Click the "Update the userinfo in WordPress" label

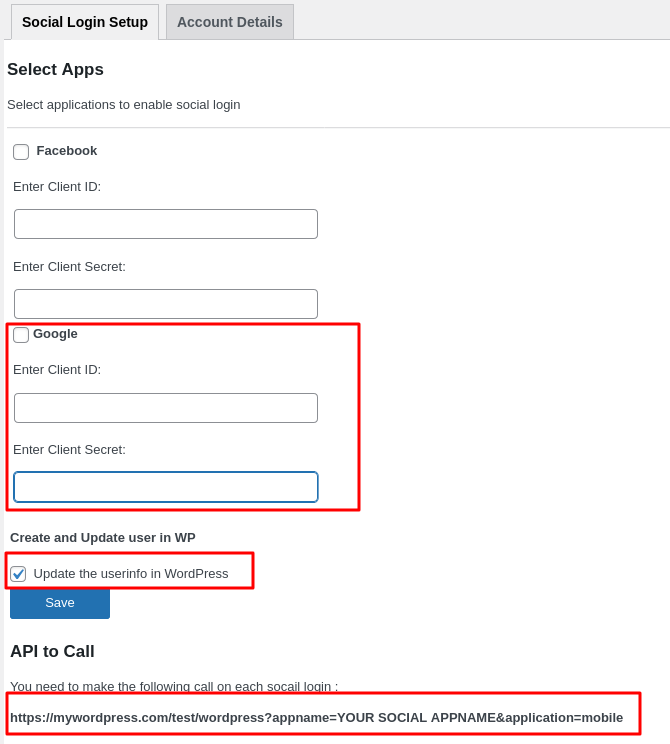[131, 574]
